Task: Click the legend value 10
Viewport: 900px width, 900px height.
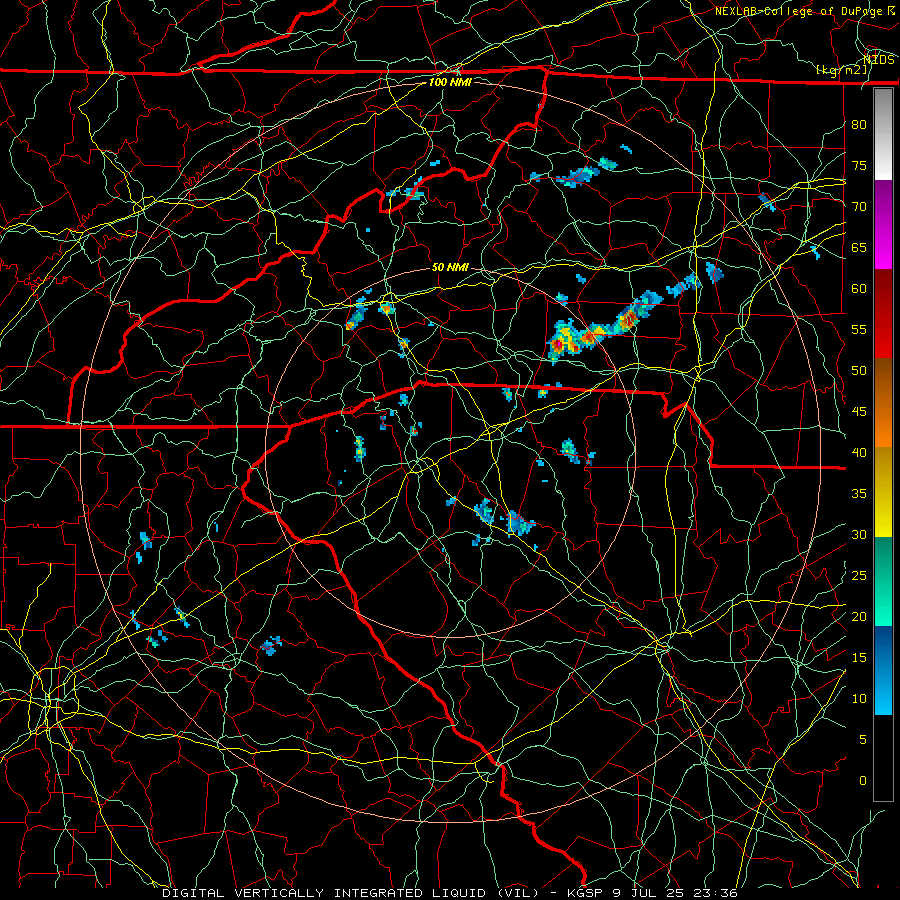Action: click(x=859, y=699)
